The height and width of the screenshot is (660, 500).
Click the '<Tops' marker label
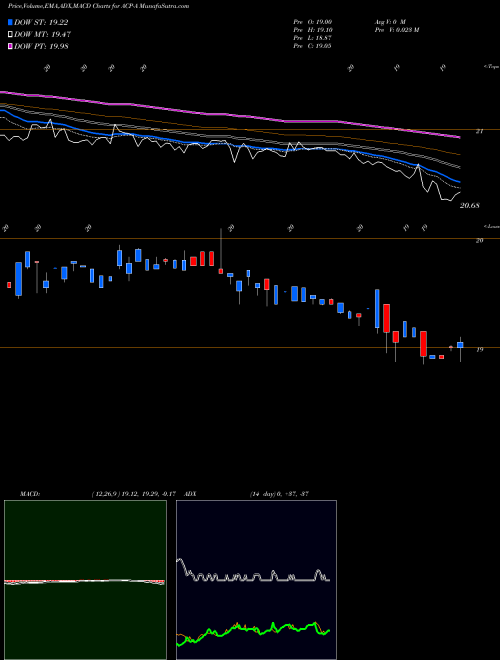point(491,67)
